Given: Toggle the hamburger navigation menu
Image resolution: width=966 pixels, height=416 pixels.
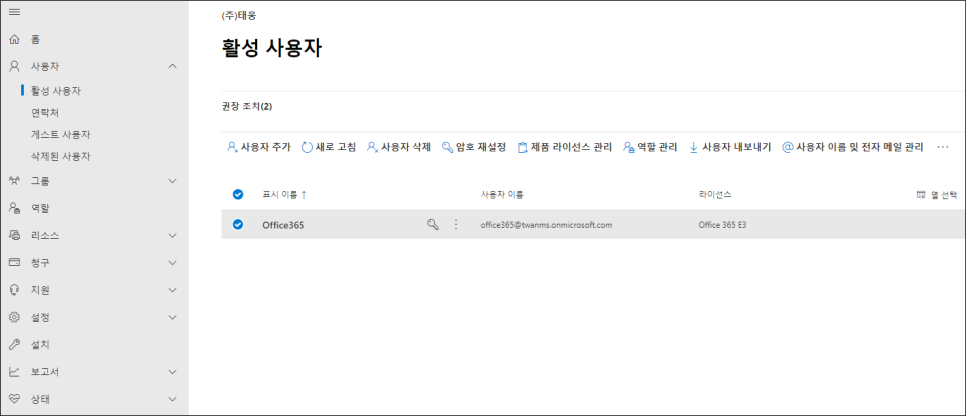Looking at the screenshot, I should point(14,12).
